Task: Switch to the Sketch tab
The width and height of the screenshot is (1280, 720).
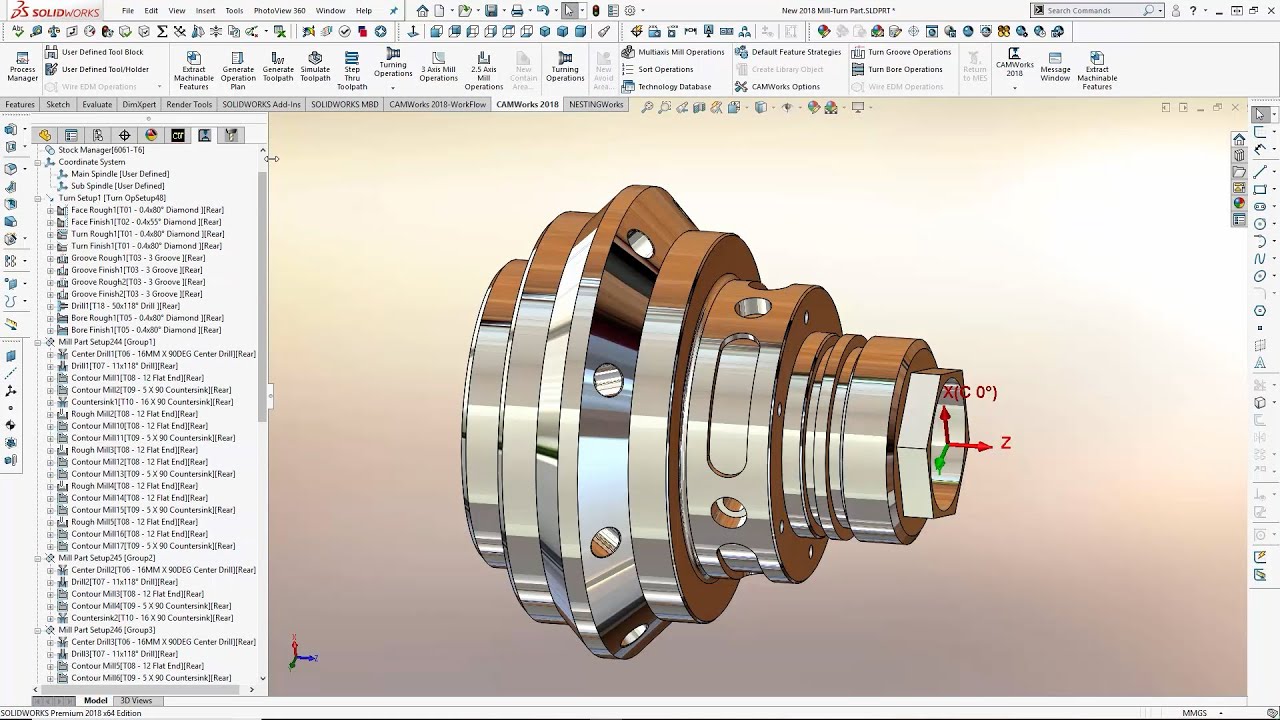Action: (58, 104)
